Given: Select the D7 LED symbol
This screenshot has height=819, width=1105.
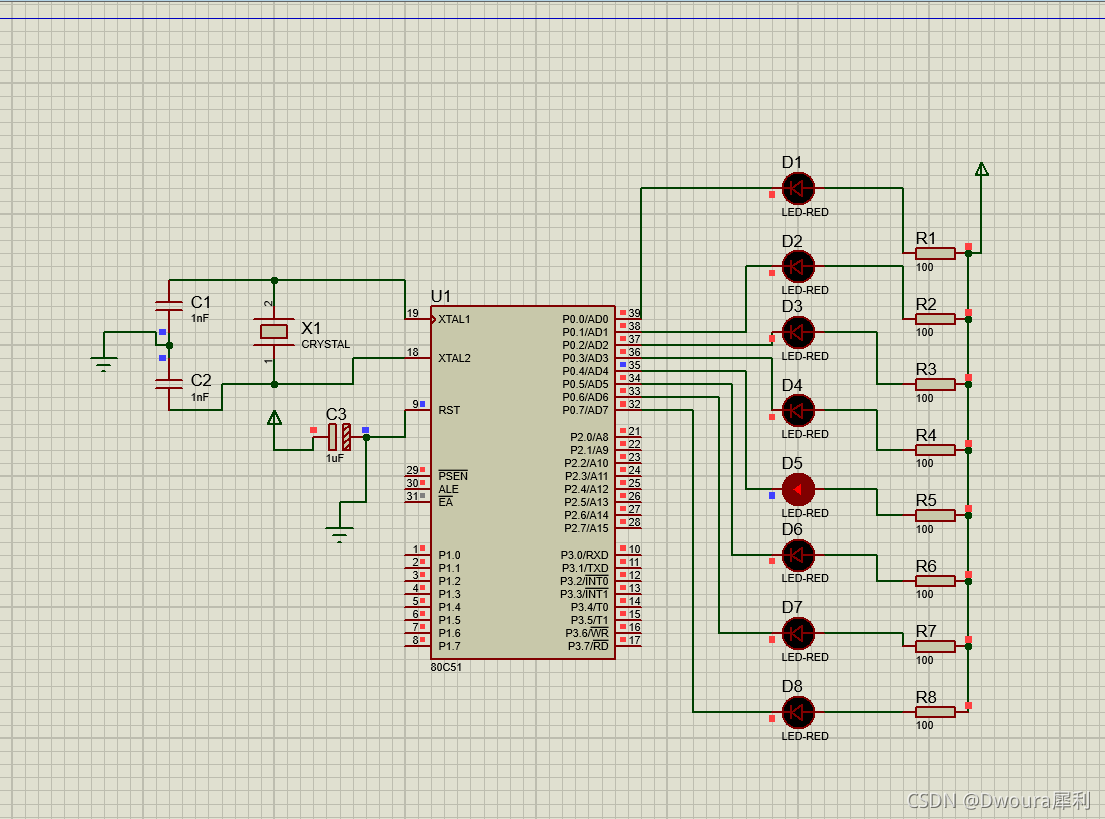Looking at the screenshot, I should pyautogui.click(x=798, y=633).
